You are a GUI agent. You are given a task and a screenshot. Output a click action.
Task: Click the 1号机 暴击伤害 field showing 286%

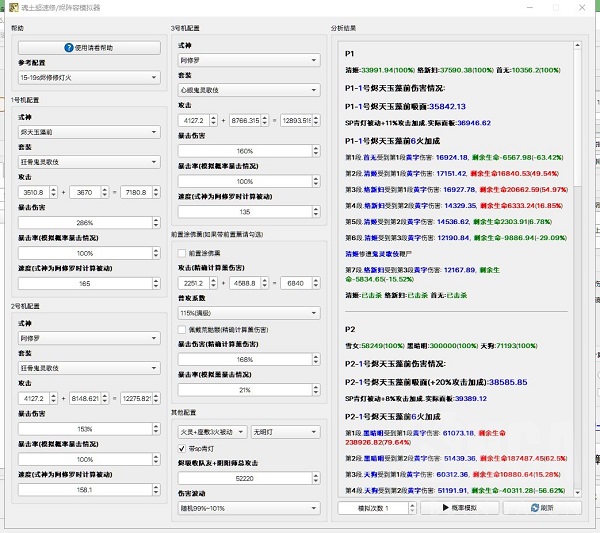click(x=84, y=222)
